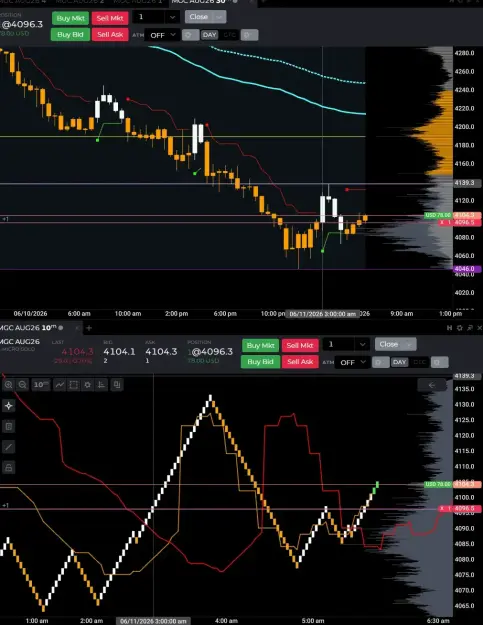Expand the Close button arrow in lower panel
483x625 pixels.
409,344
